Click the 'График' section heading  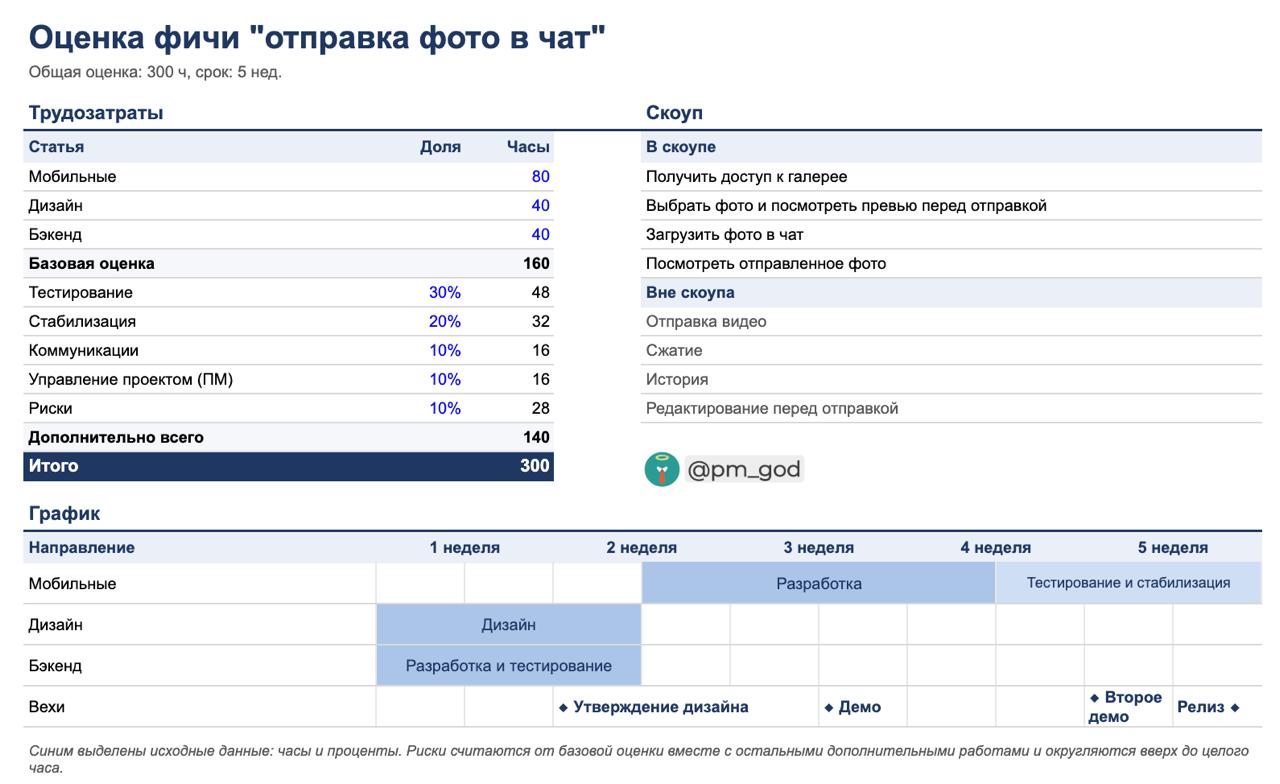tap(64, 514)
